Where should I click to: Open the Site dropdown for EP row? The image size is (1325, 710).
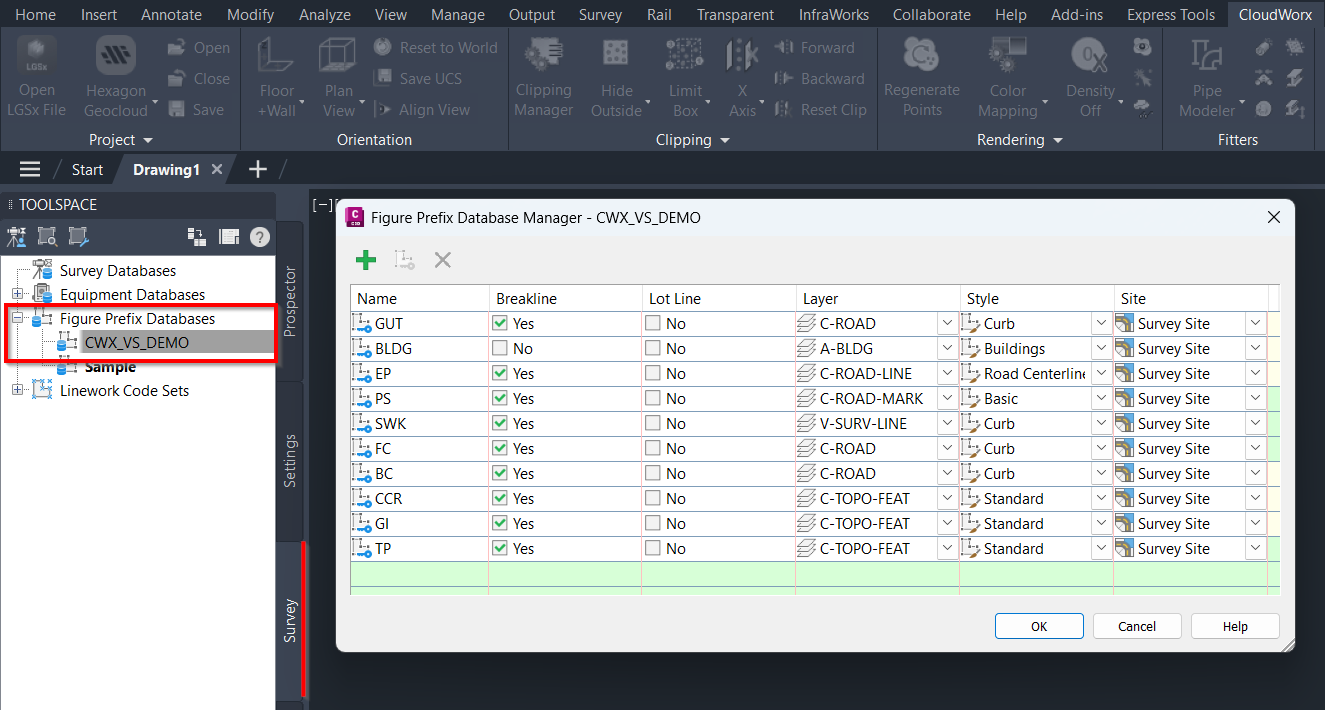[x=1255, y=374]
